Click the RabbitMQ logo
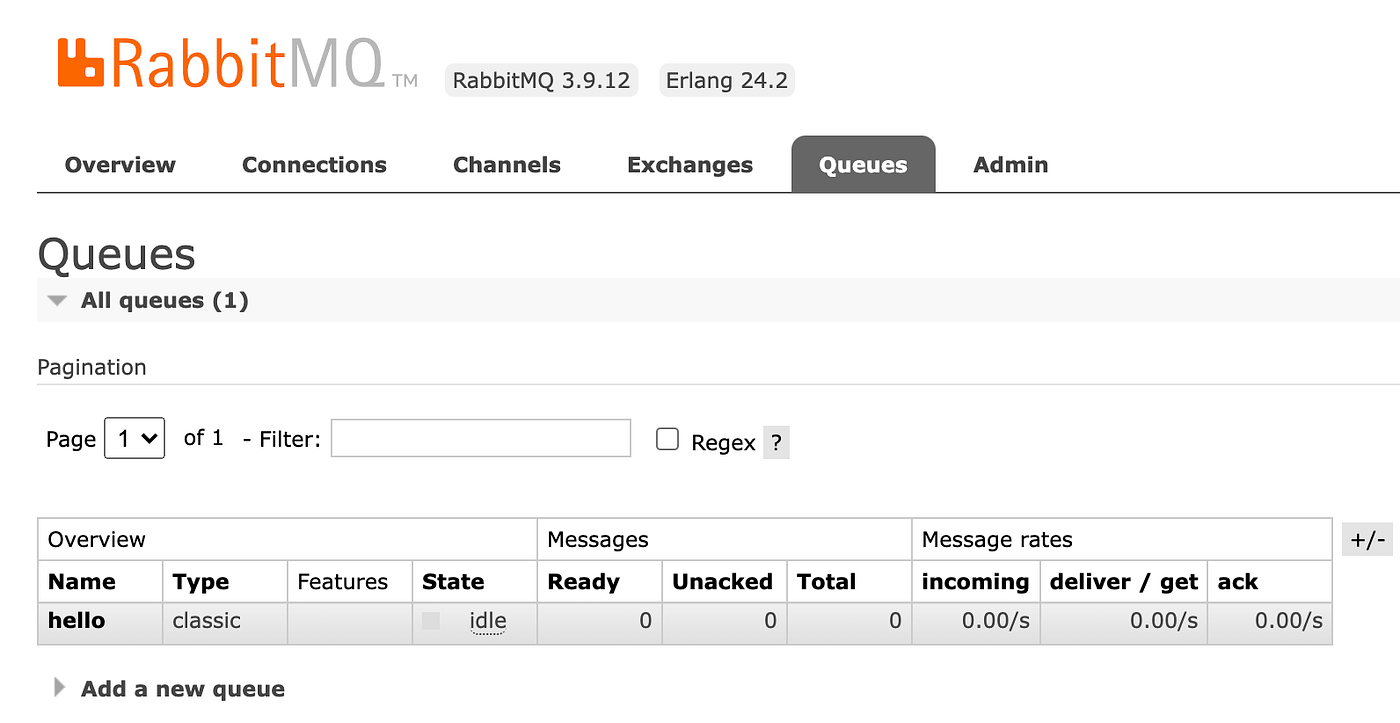Viewport: 1400px width, 723px height. tap(235, 60)
